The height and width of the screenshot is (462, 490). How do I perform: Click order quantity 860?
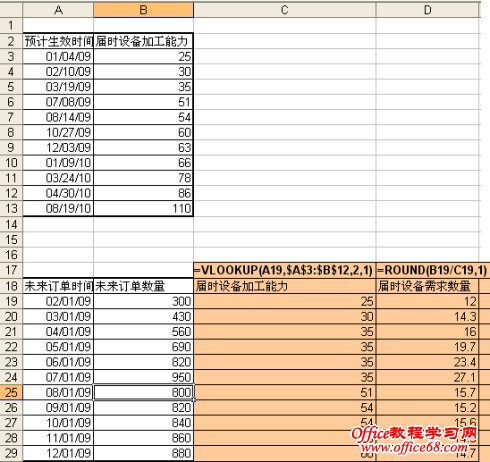coord(143,438)
